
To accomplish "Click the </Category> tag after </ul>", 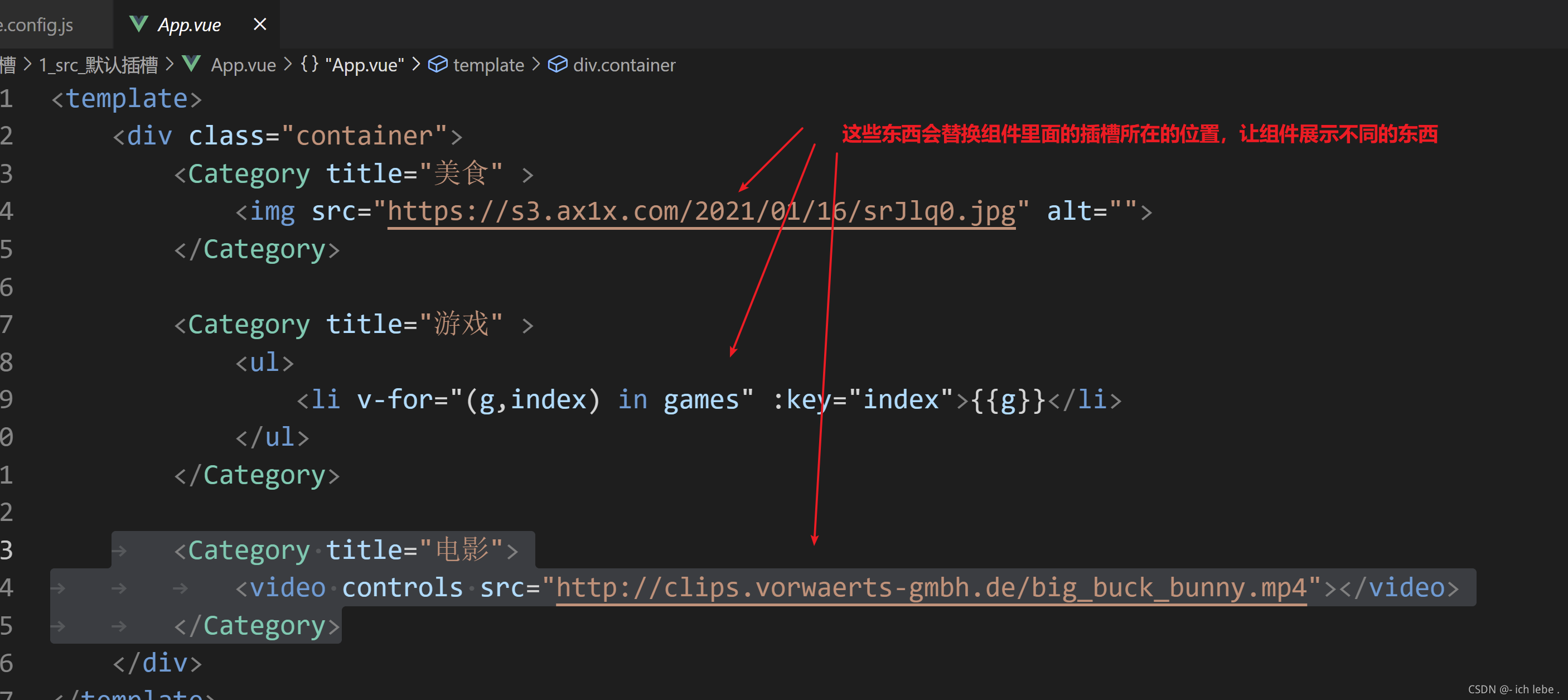I will click(x=257, y=475).
